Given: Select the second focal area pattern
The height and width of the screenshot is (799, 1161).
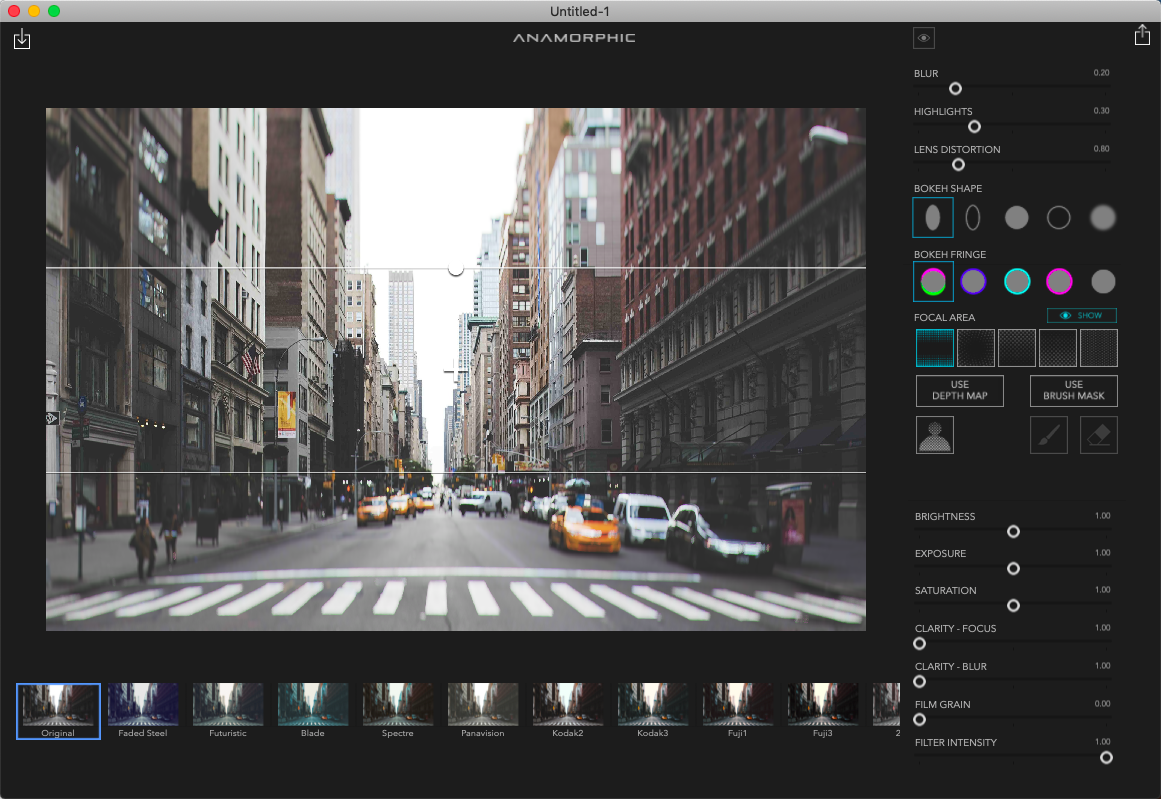Looking at the screenshot, I should click(x=975, y=348).
